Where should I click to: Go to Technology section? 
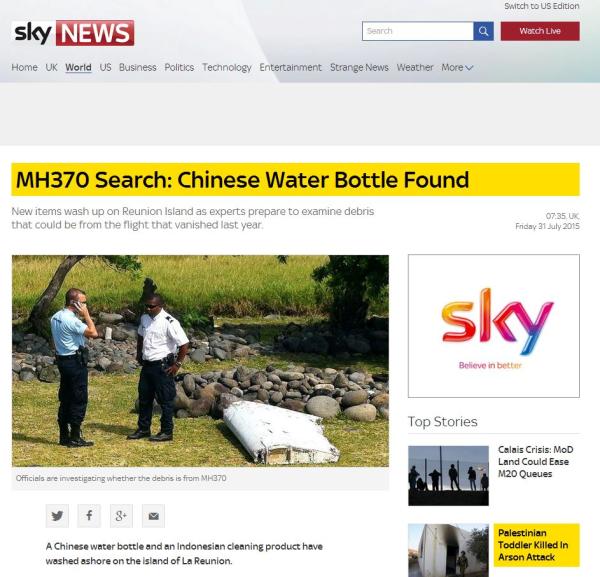tap(227, 67)
